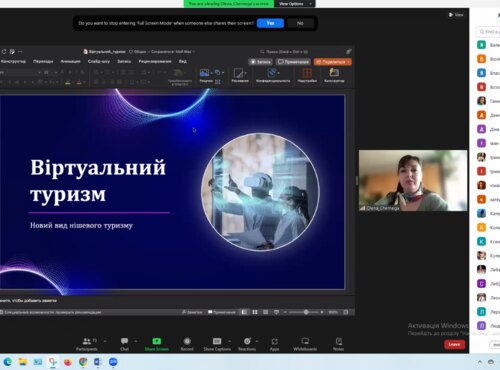Open Google Chrome from taskbar
The width and height of the screenshot is (500, 370).
[x=83, y=362]
